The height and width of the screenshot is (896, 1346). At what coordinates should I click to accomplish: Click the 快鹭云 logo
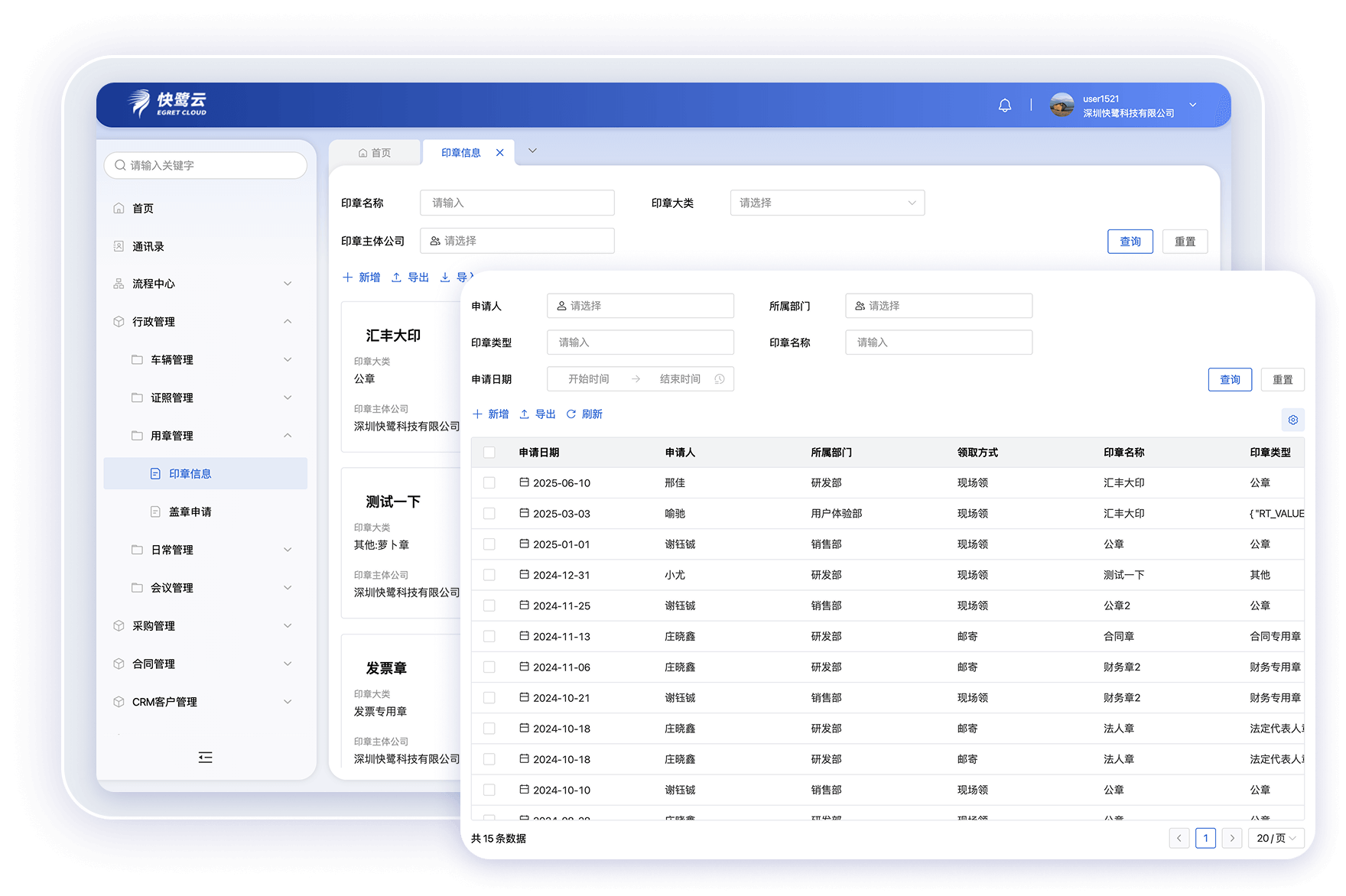coord(167,104)
